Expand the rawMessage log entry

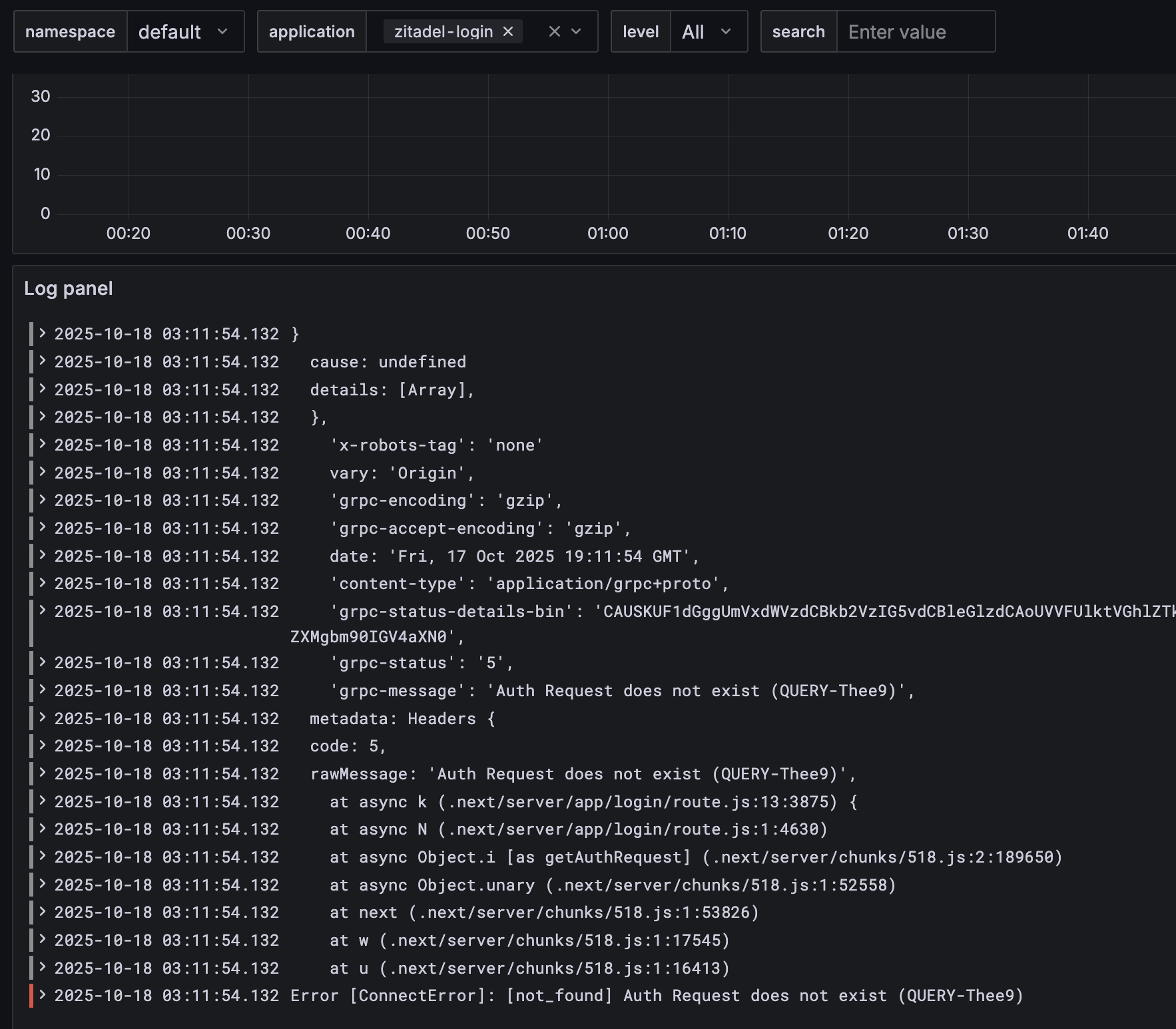[x=43, y=773]
